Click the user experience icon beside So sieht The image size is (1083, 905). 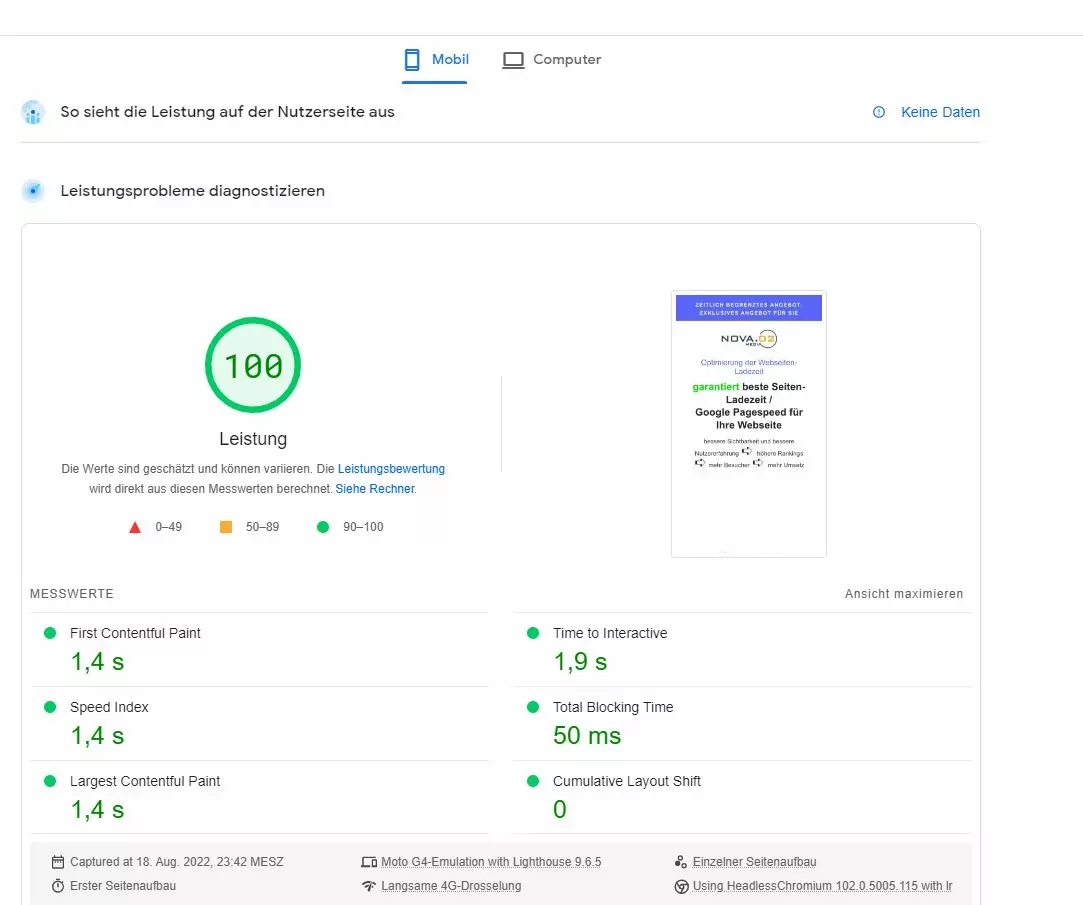(x=33, y=112)
